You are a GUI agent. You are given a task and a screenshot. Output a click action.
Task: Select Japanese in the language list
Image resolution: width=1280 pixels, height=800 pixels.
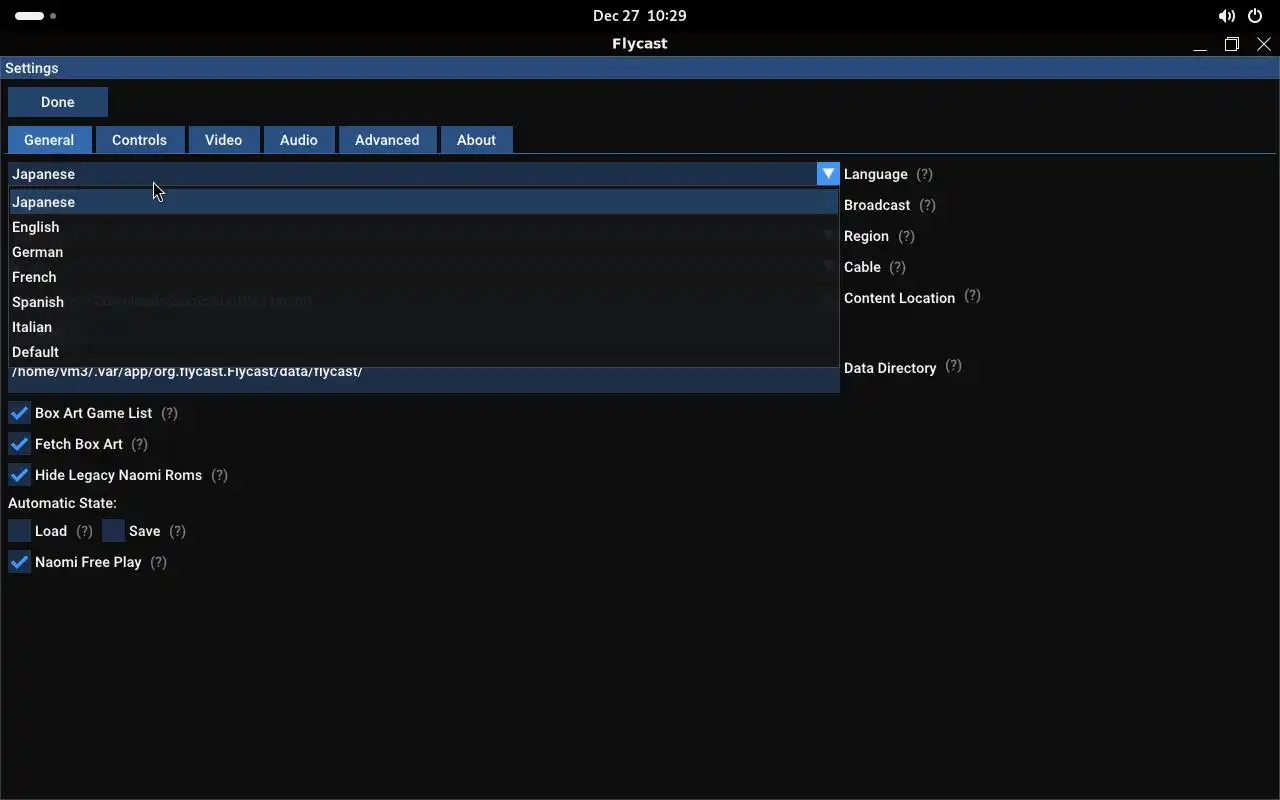424,202
